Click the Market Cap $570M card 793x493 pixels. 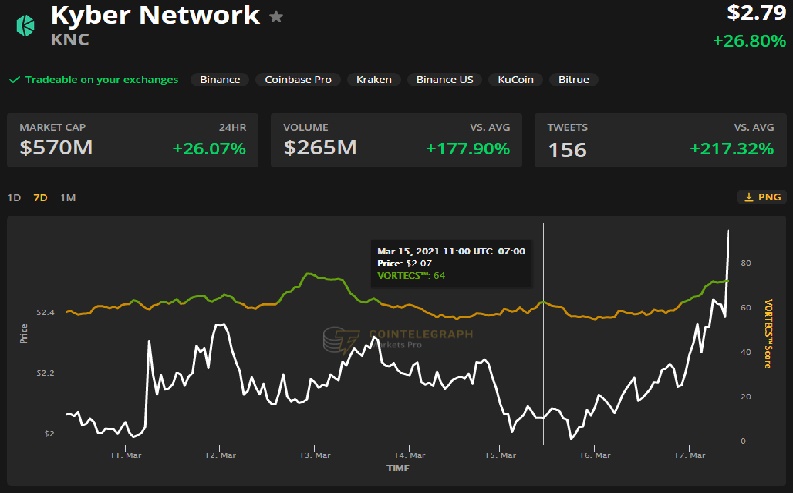tap(131, 140)
